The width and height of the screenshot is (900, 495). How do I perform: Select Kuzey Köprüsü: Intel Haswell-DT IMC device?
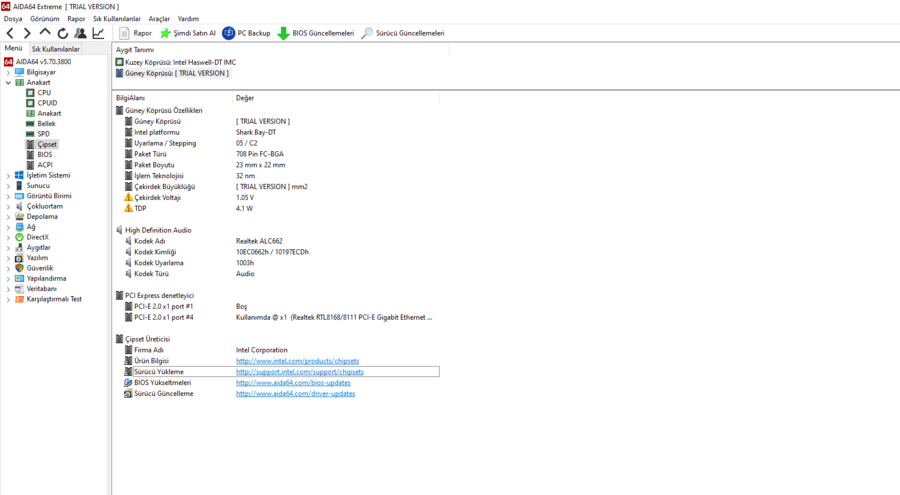176,62
